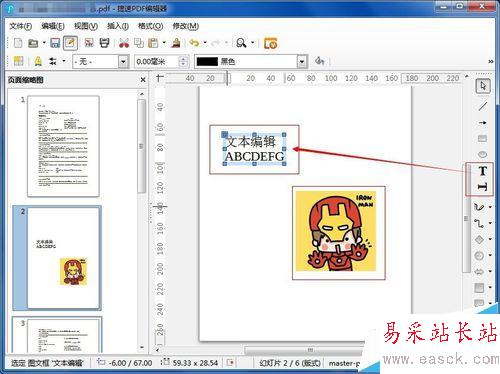500x374 pixels.
Task: Adjust the line width spinner arrows
Action: tap(183, 62)
